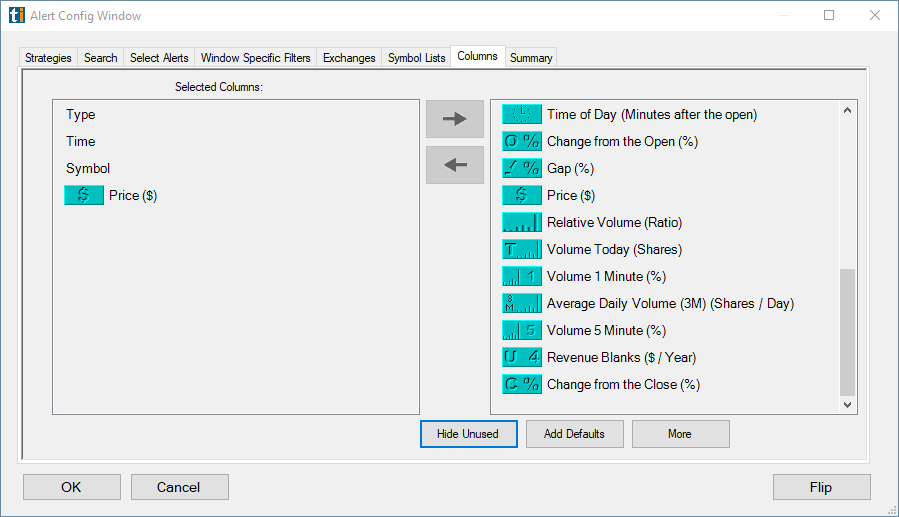Image resolution: width=899 pixels, height=517 pixels.
Task: Close the Alert Config Window
Action: click(x=874, y=15)
